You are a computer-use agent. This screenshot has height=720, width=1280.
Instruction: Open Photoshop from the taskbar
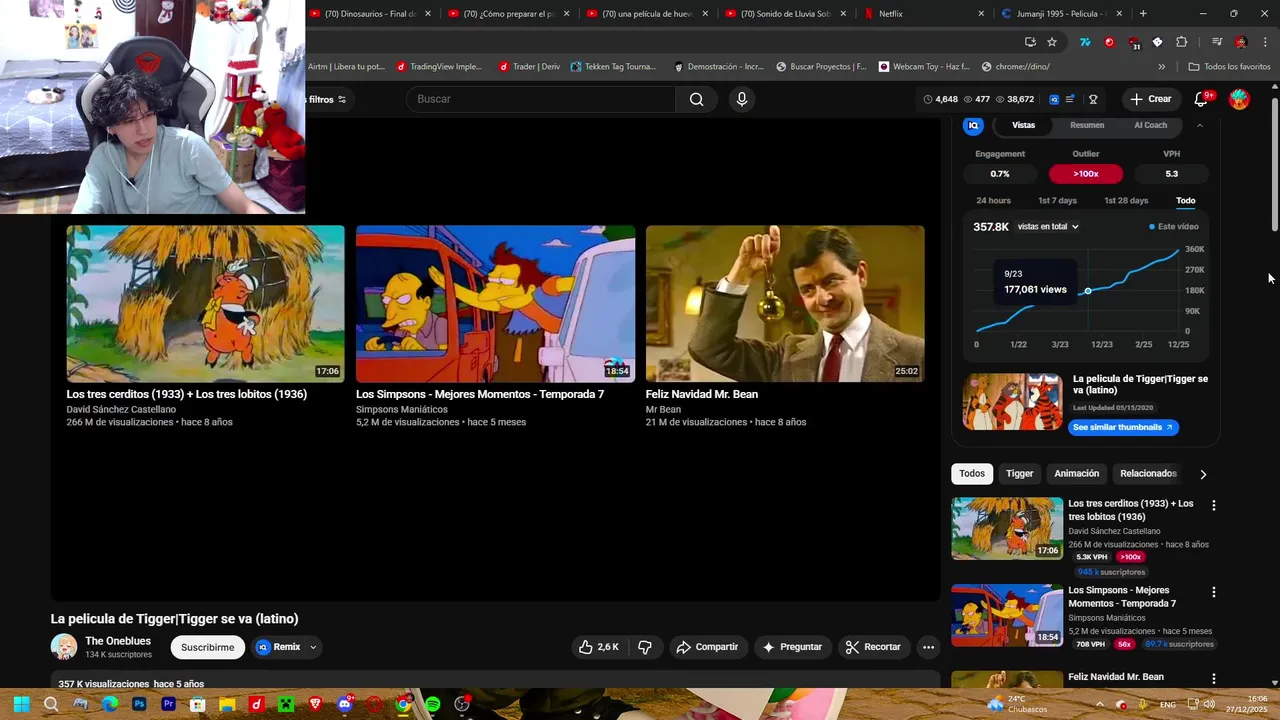pos(139,704)
